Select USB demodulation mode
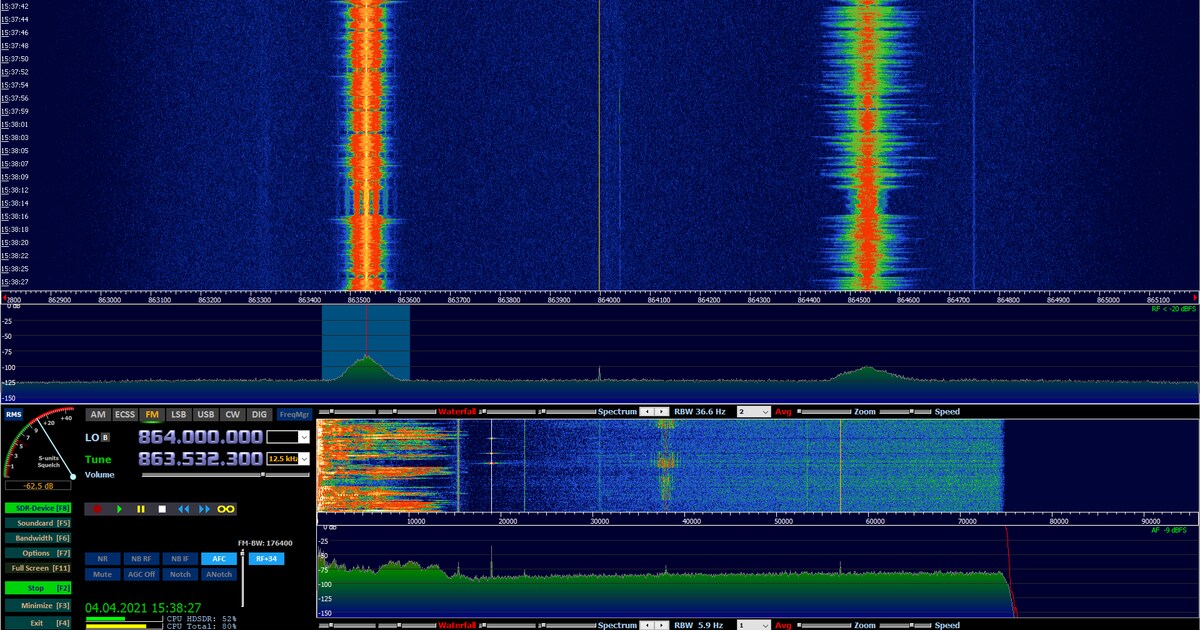This screenshot has width=1200, height=630. pyautogui.click(x=206, y=414)
